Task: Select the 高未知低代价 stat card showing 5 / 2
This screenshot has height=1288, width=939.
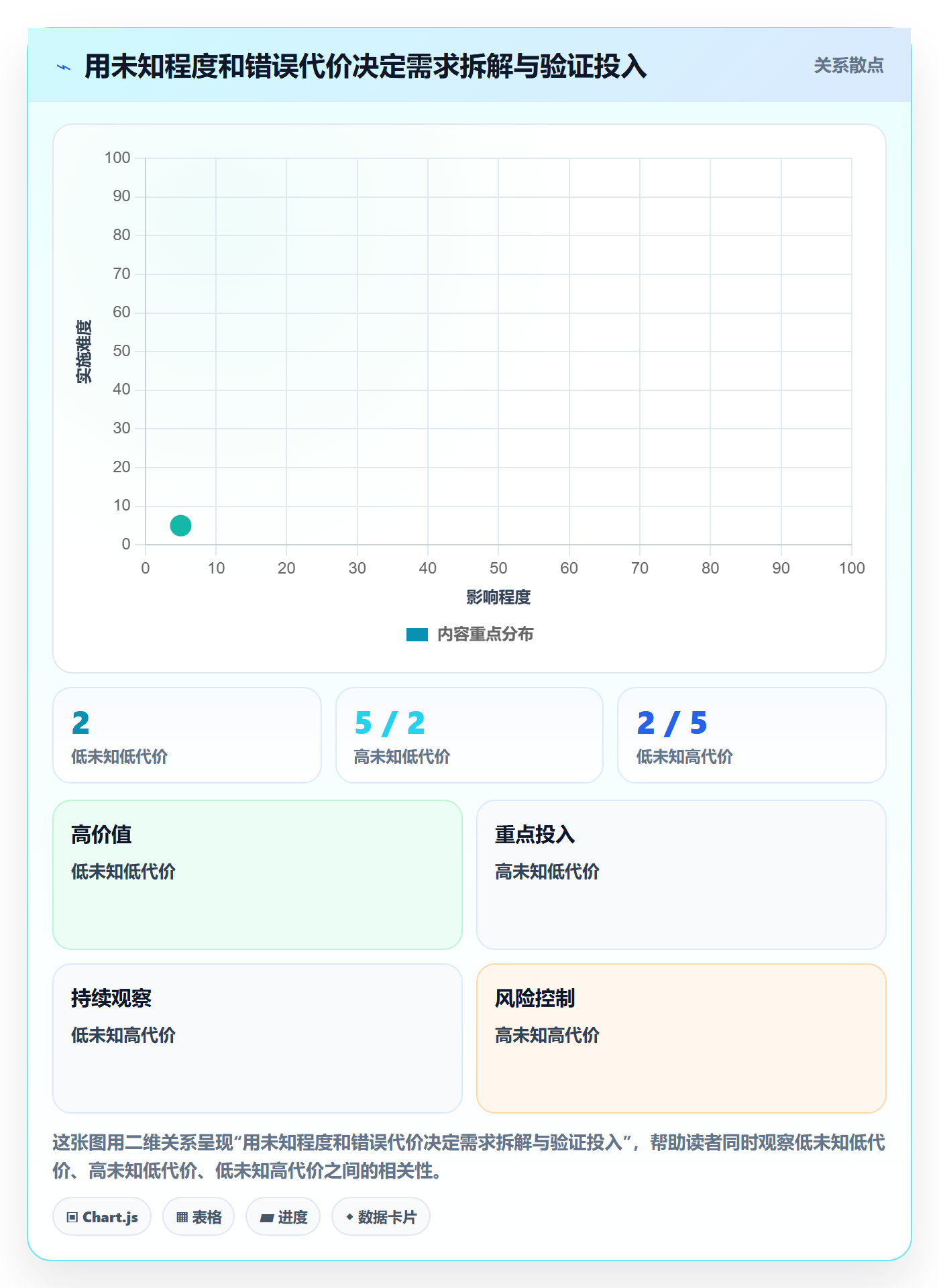Action: (469, 735)
